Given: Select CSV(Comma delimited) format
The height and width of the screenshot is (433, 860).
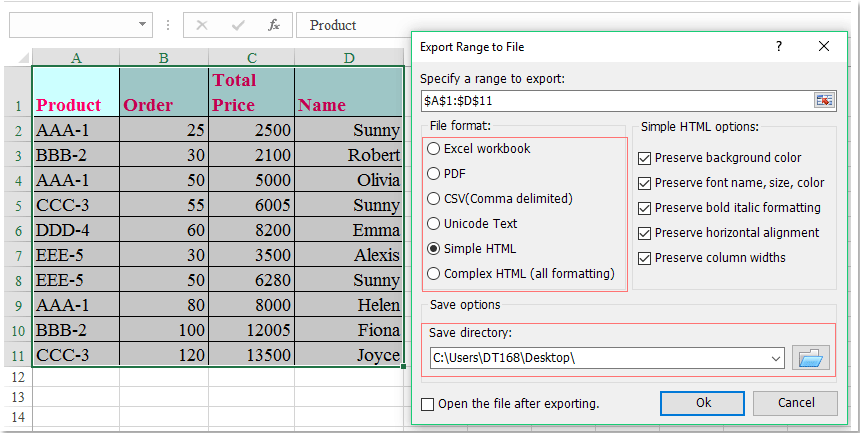Looking at the screenshot, I should click(433, 199).
